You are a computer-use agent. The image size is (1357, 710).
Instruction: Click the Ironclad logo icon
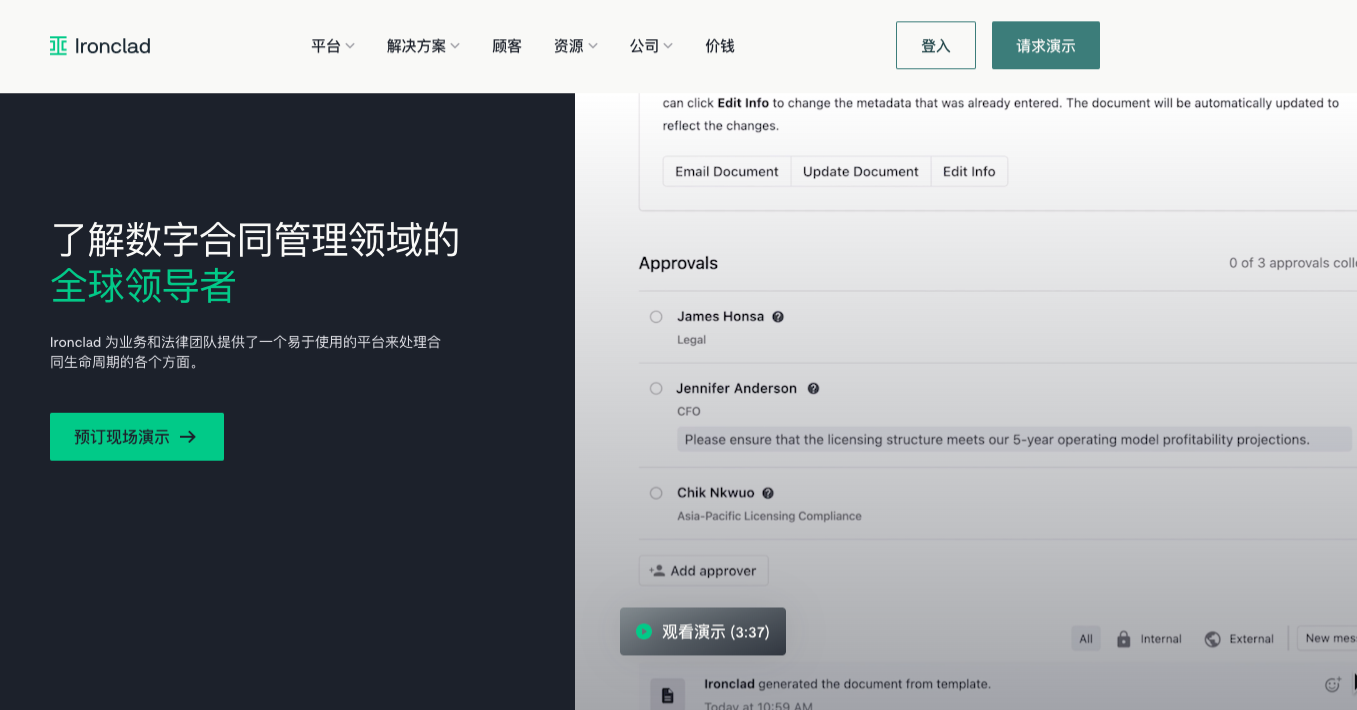57,45
